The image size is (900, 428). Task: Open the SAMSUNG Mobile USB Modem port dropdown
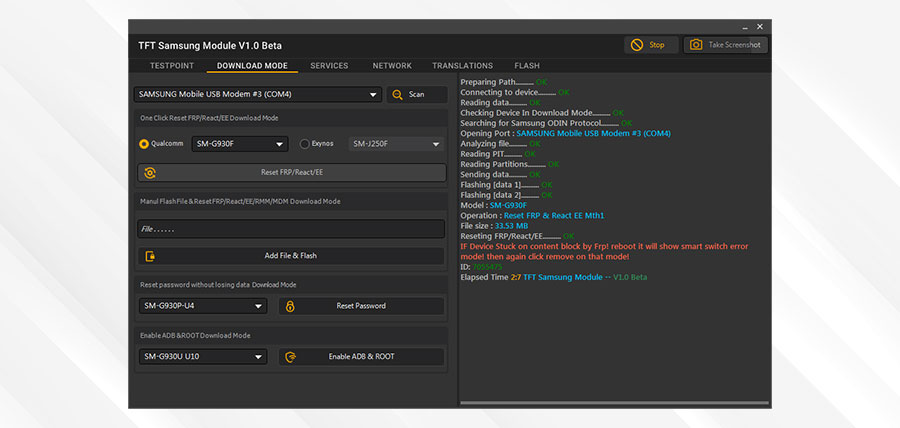click(x=258, y=95)
